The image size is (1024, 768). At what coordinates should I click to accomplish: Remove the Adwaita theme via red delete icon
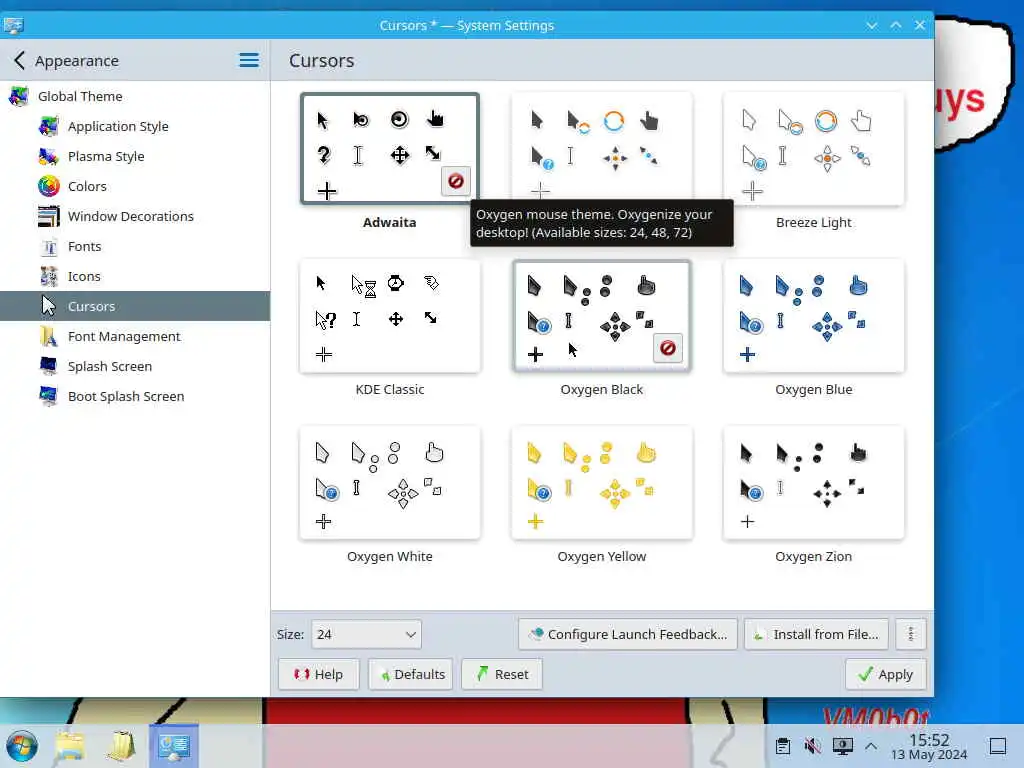point(456,181)
